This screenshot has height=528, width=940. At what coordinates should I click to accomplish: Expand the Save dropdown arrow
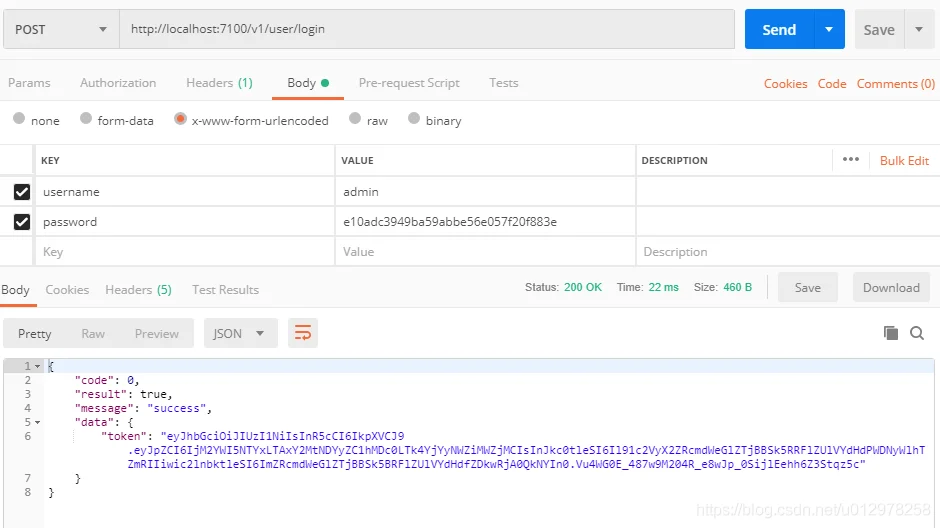point(919,30)
